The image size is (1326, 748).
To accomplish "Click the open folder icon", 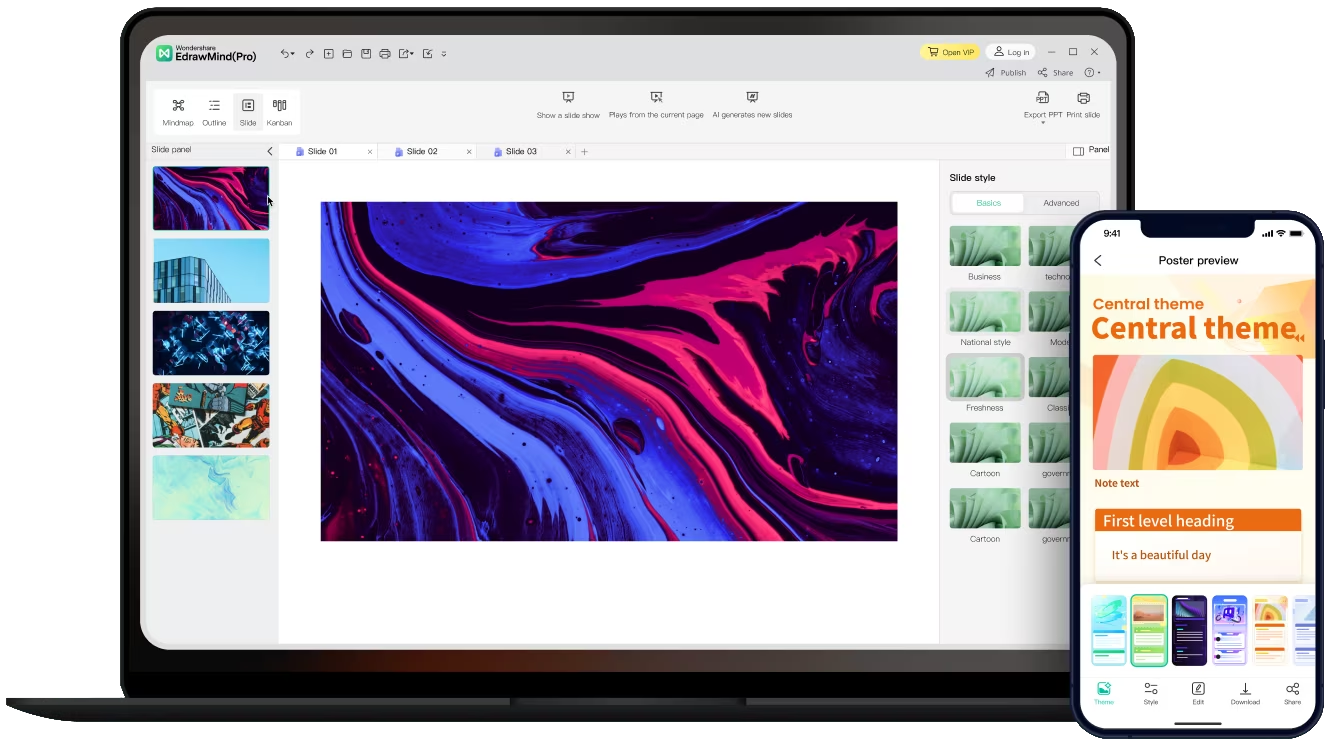I will [347, 54].
